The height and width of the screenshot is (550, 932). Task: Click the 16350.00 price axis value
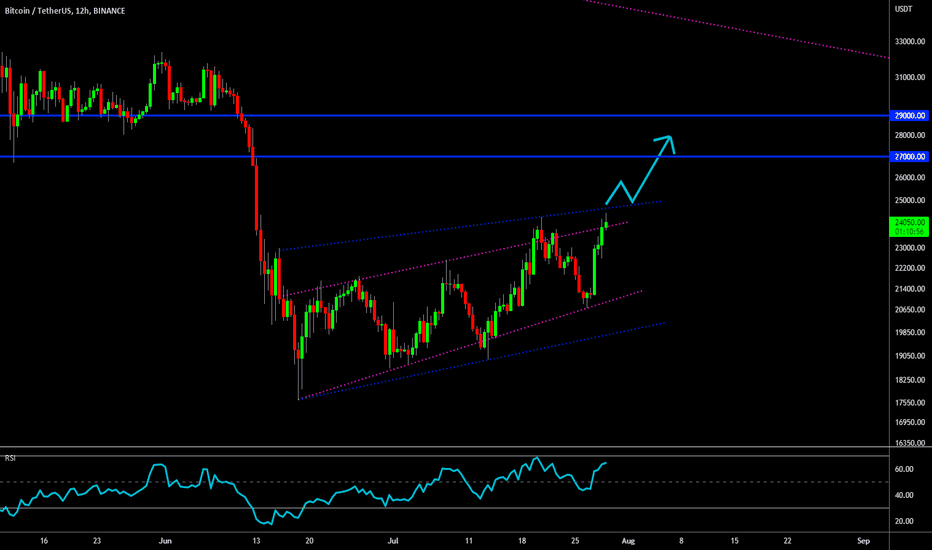point(910,442)
